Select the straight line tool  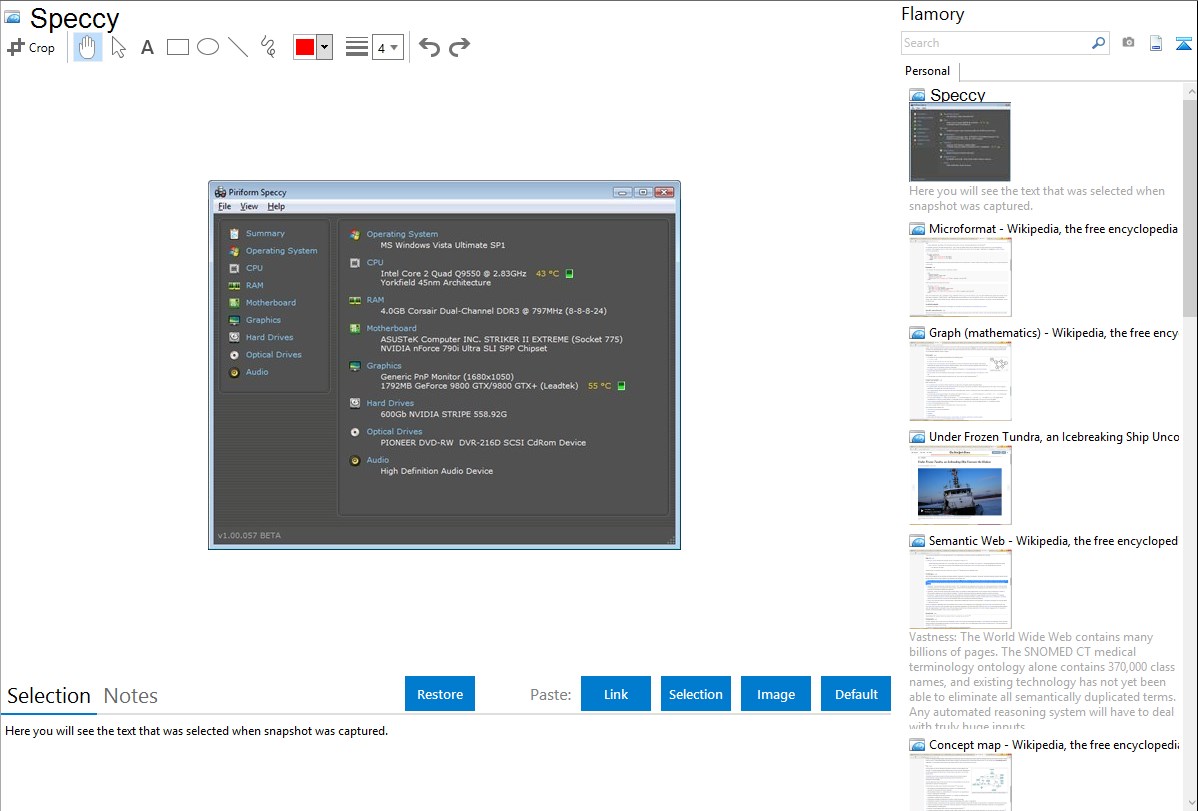(238, 47)
